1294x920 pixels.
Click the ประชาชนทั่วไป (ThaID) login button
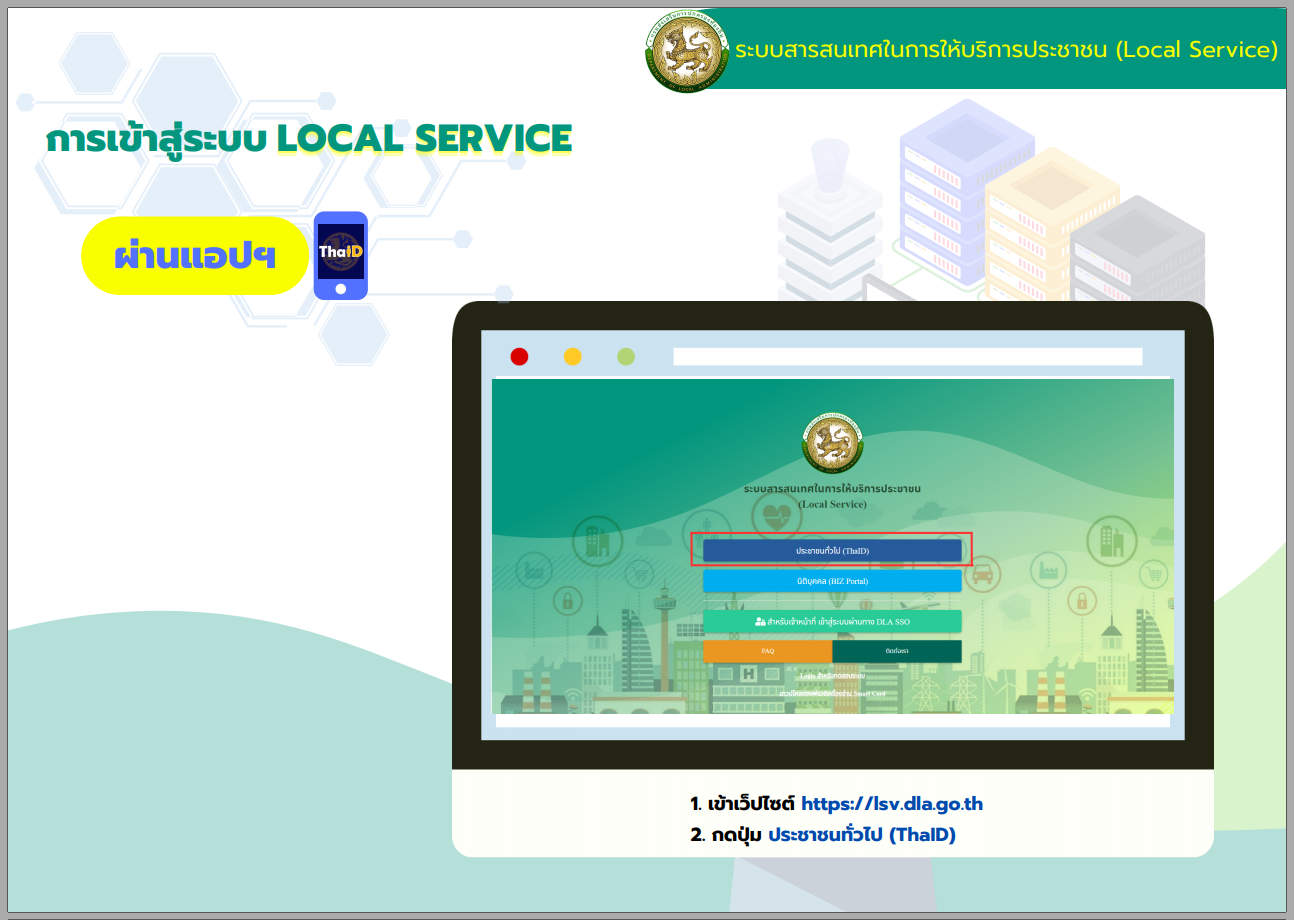click(832, 551)
